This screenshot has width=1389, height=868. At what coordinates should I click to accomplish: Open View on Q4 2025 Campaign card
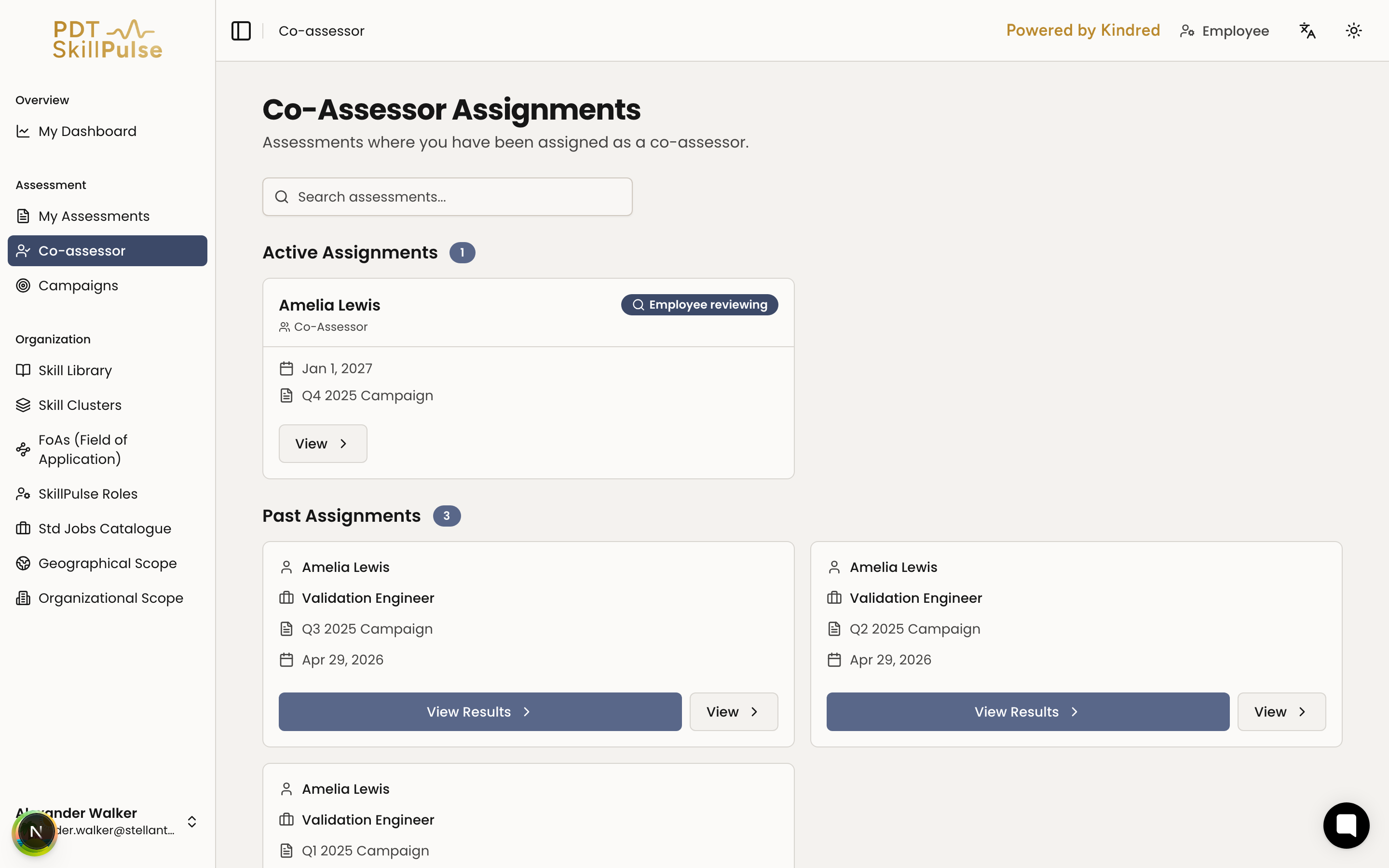click(323, 444)
